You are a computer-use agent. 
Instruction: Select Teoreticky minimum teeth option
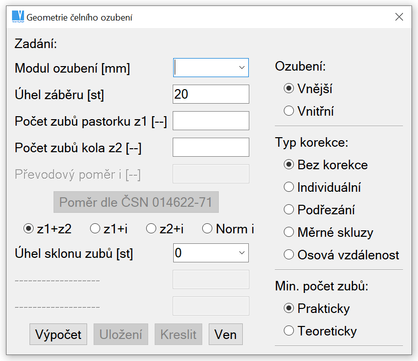pos(320,331)
